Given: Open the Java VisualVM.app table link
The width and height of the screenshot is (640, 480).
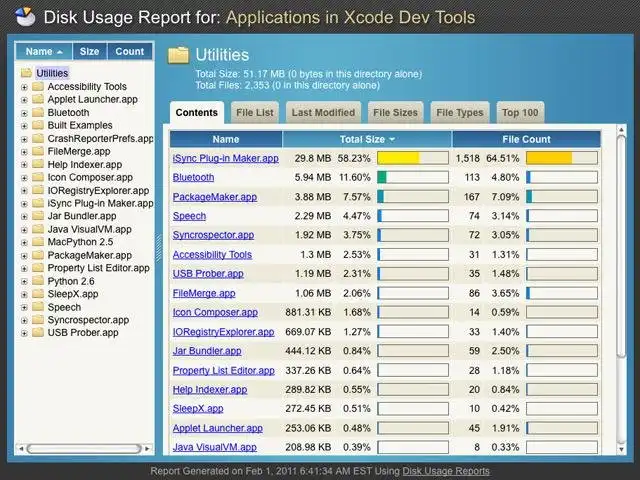Looking at the screenshot, I should click(x=214, y=447).
